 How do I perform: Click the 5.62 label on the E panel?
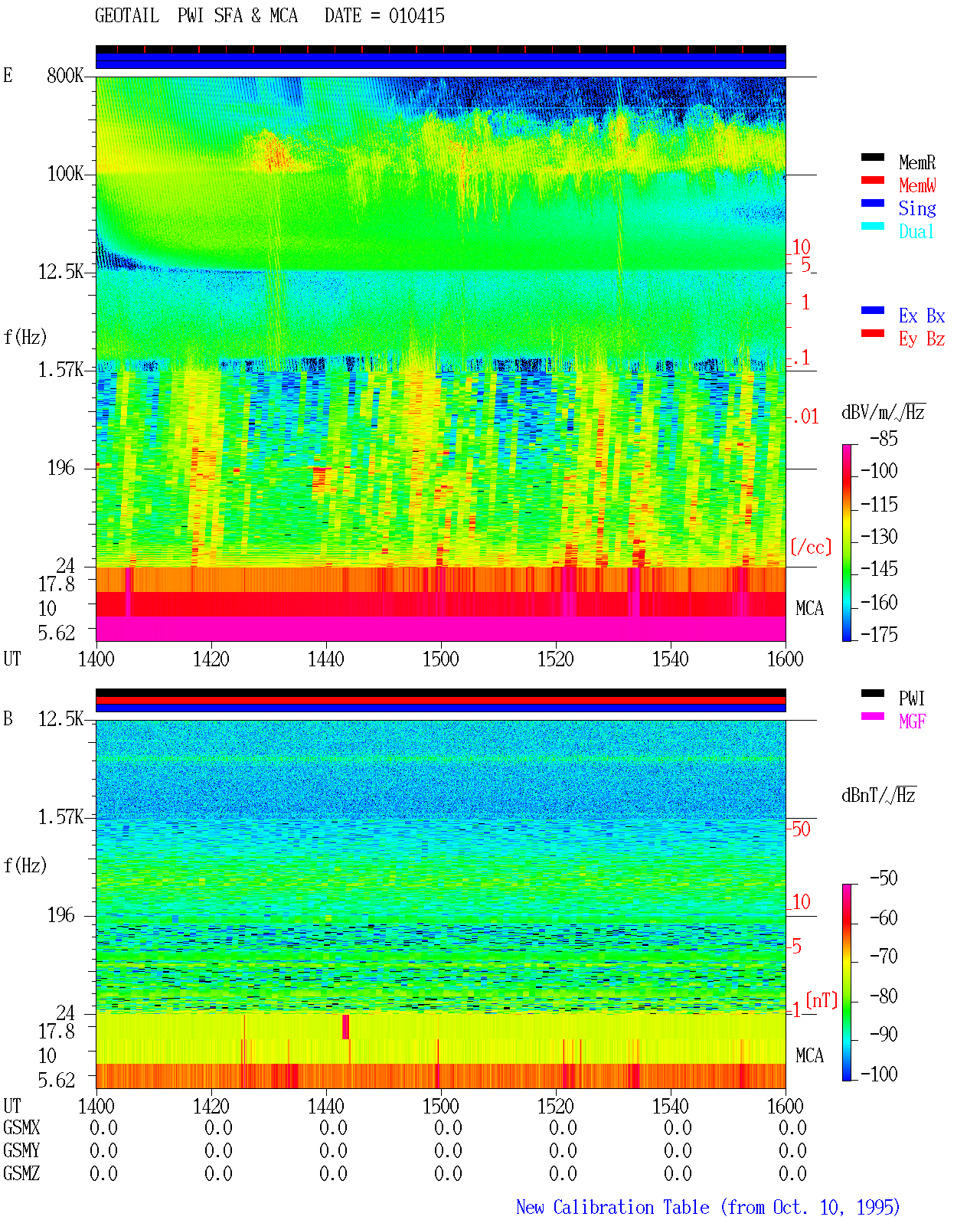point(57,633)
